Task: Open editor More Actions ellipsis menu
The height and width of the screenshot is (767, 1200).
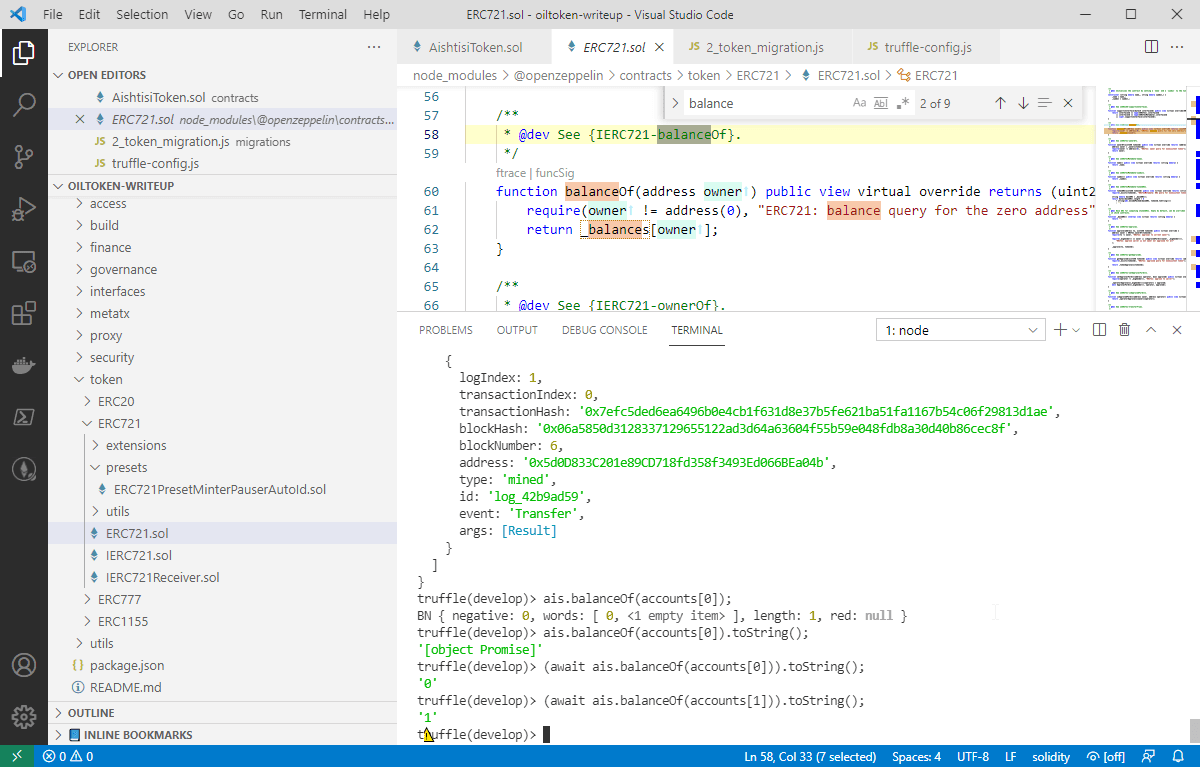Action: click(x=1178, y=47)
